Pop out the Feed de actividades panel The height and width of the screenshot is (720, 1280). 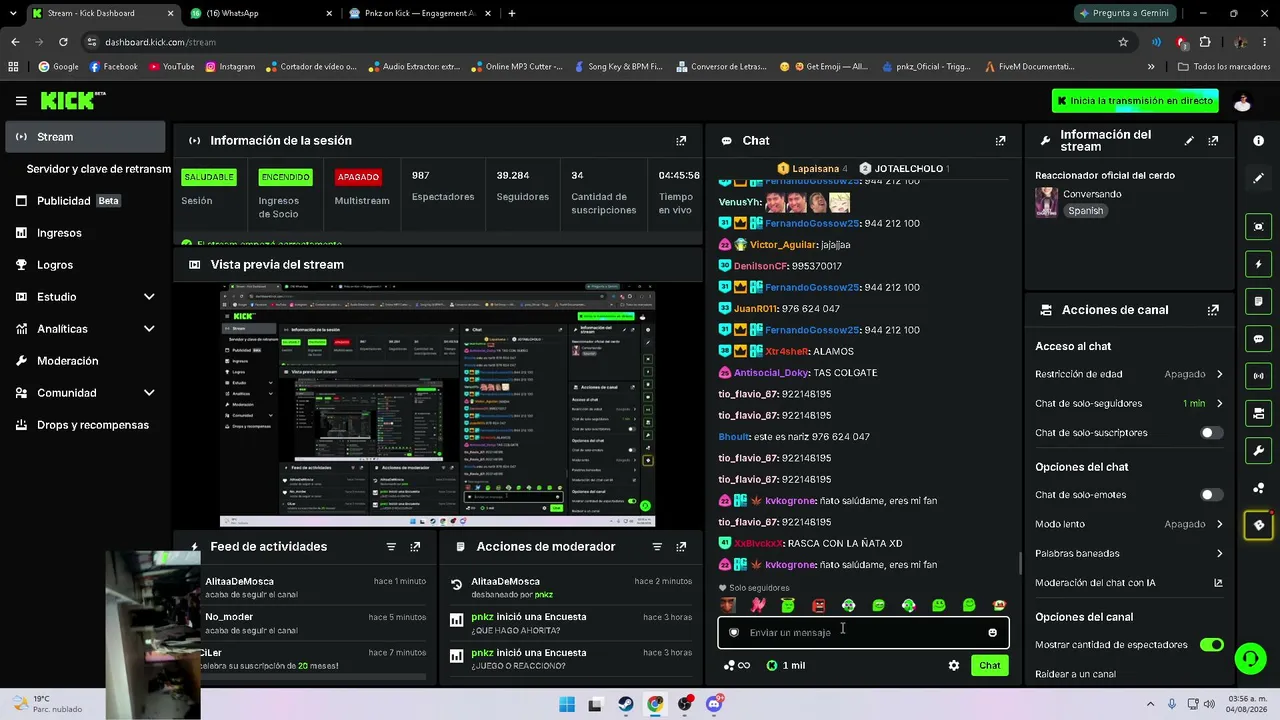coord(415,547)
